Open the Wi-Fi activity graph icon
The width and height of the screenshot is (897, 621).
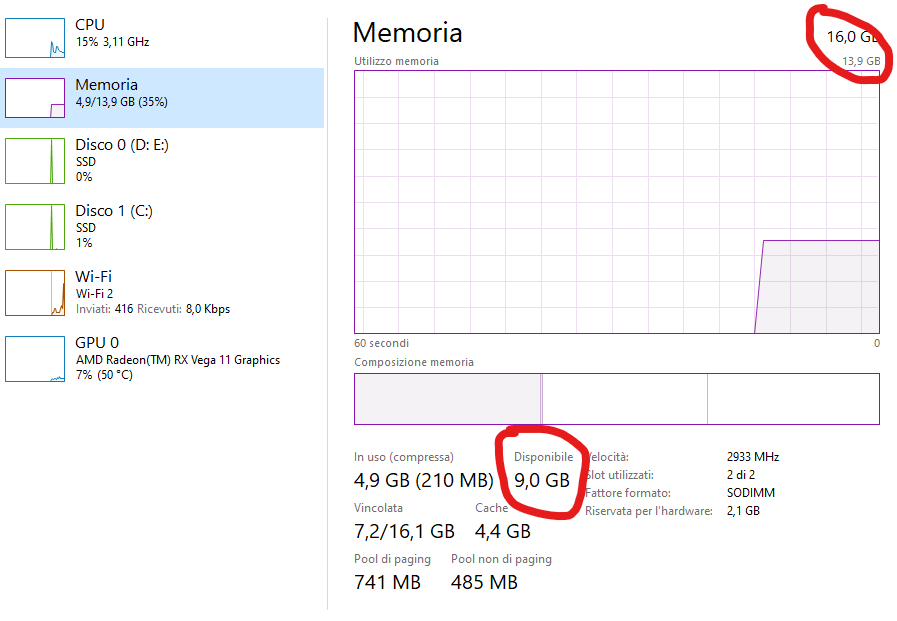[35, 293]
